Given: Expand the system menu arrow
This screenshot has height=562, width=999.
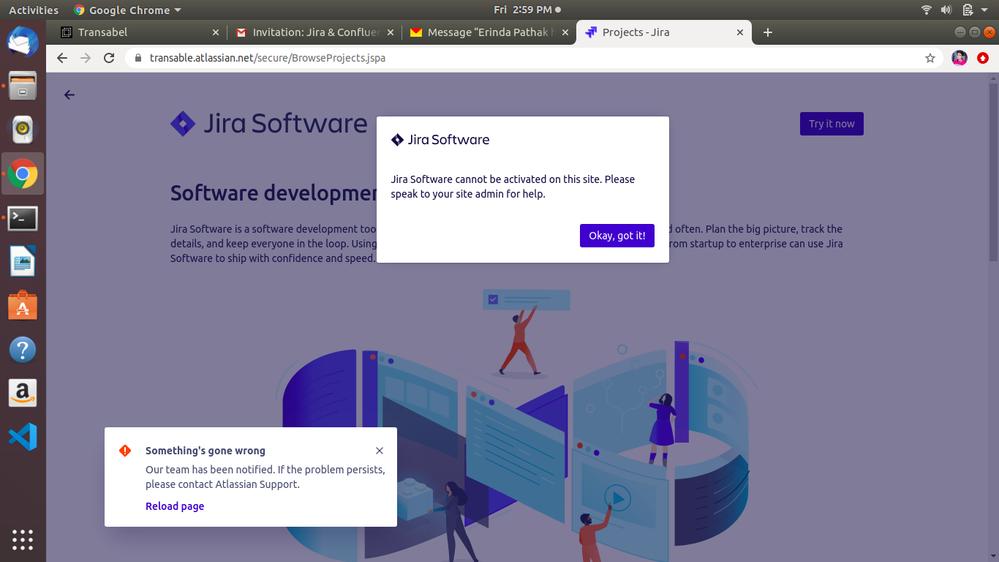Looking at the screenshot, I should tap(984, 10).
